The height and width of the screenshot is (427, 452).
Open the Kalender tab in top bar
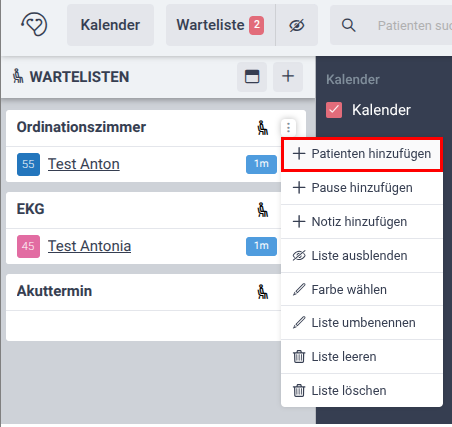[110, 25]
